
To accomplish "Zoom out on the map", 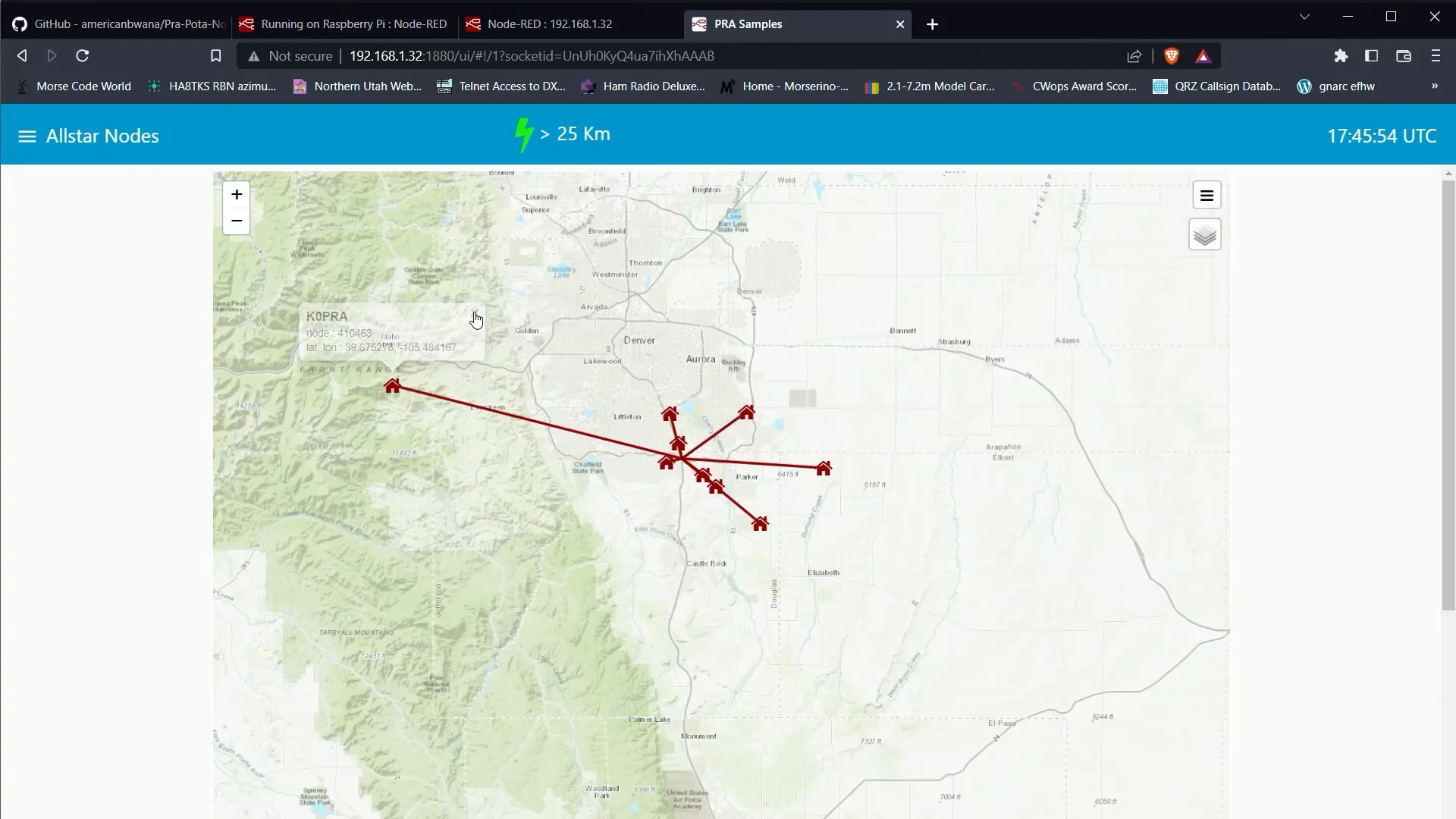I will coord(237,221).
